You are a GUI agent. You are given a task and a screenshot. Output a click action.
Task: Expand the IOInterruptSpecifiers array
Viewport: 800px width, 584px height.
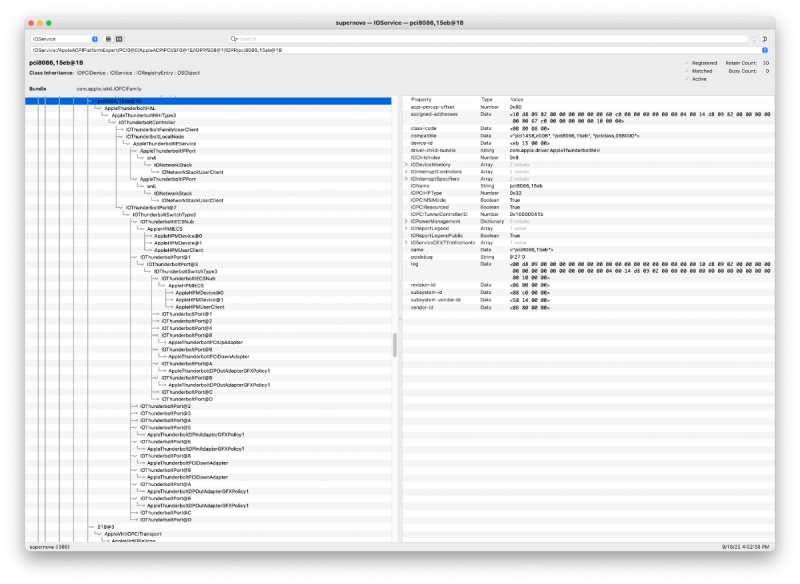[x=406, y=176]
